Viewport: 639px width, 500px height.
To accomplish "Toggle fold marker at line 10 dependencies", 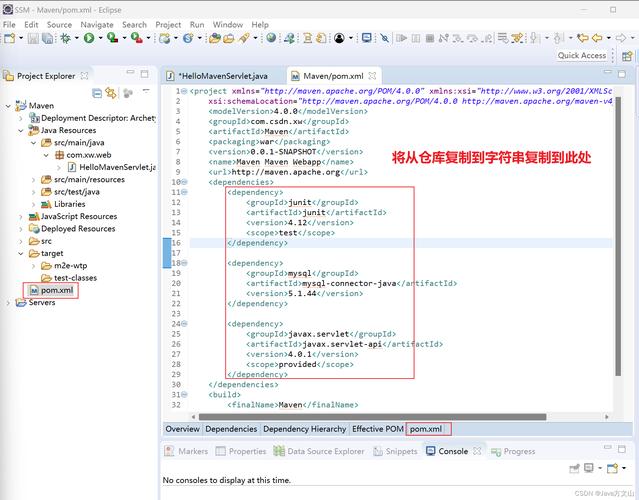I will pos(184,182).
